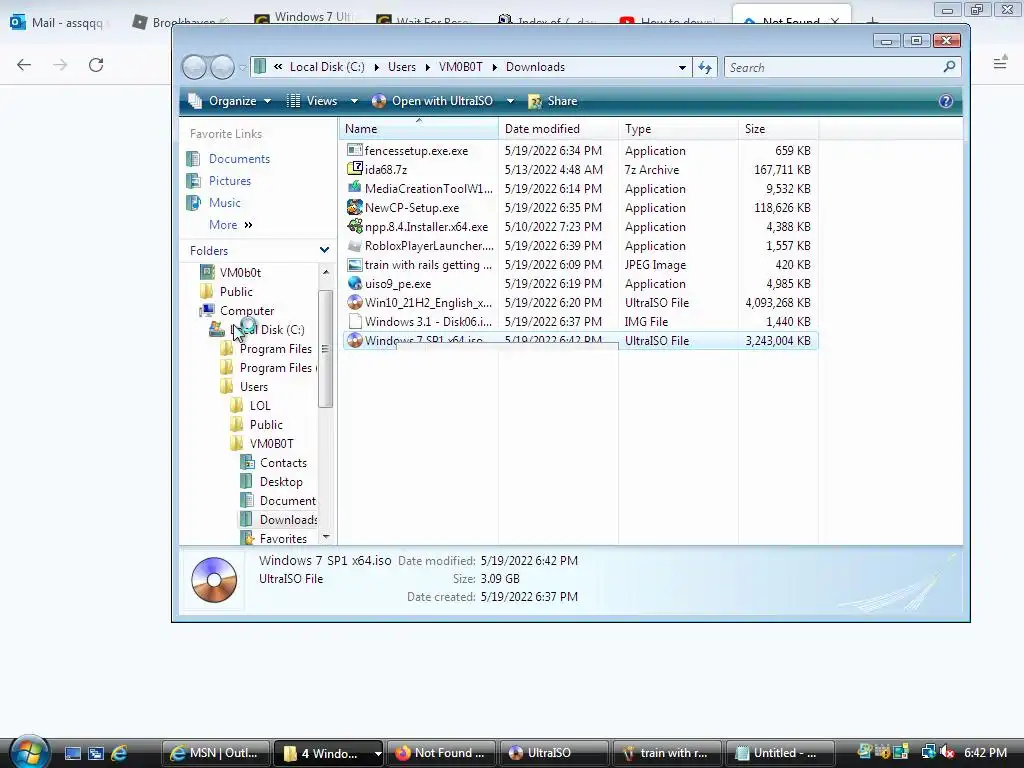1024x768 pixels.
Task: Expand the address bar history dropdown
Action: [x=682, y=67]
